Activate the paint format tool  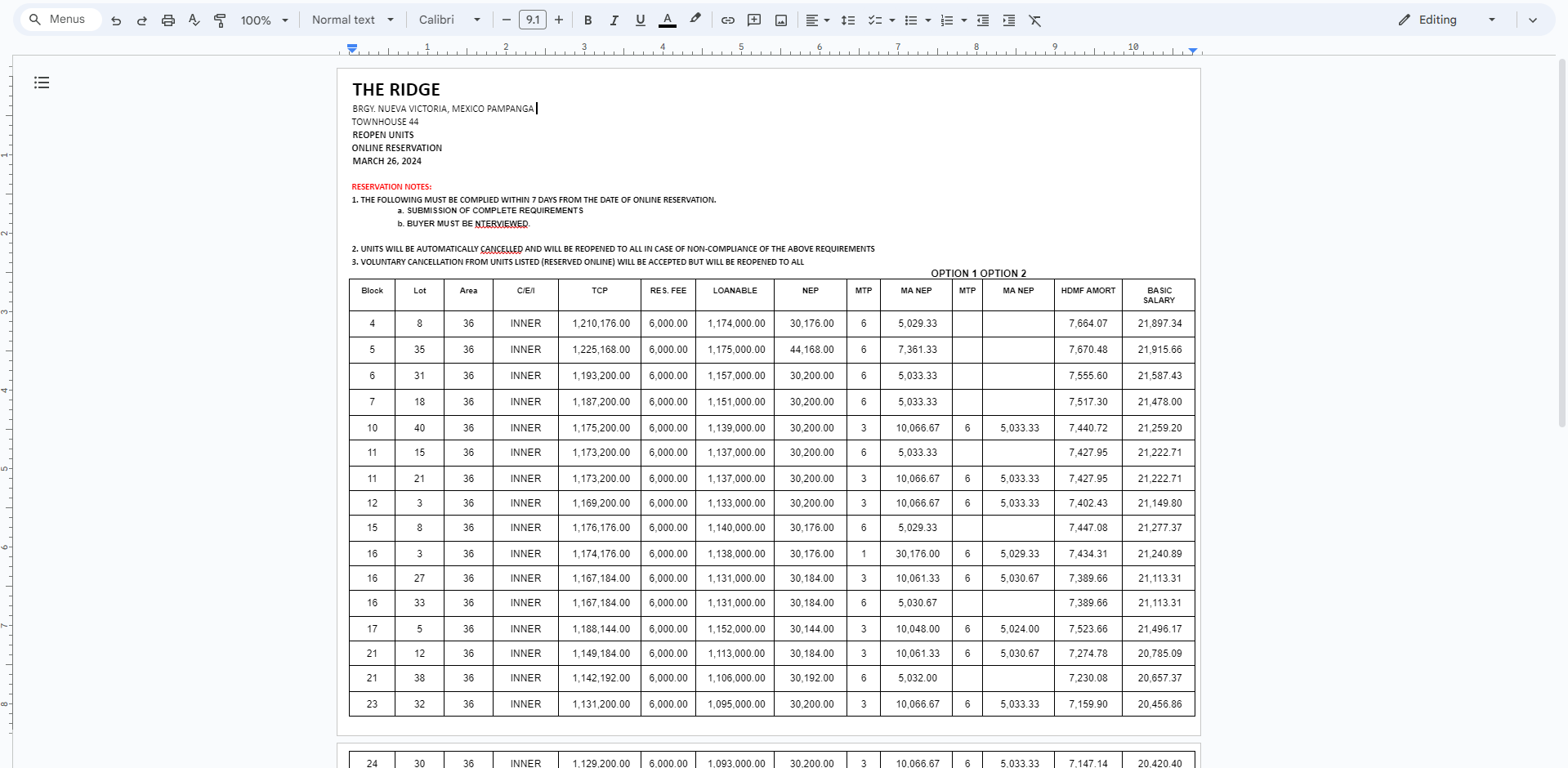coord(220,20)
